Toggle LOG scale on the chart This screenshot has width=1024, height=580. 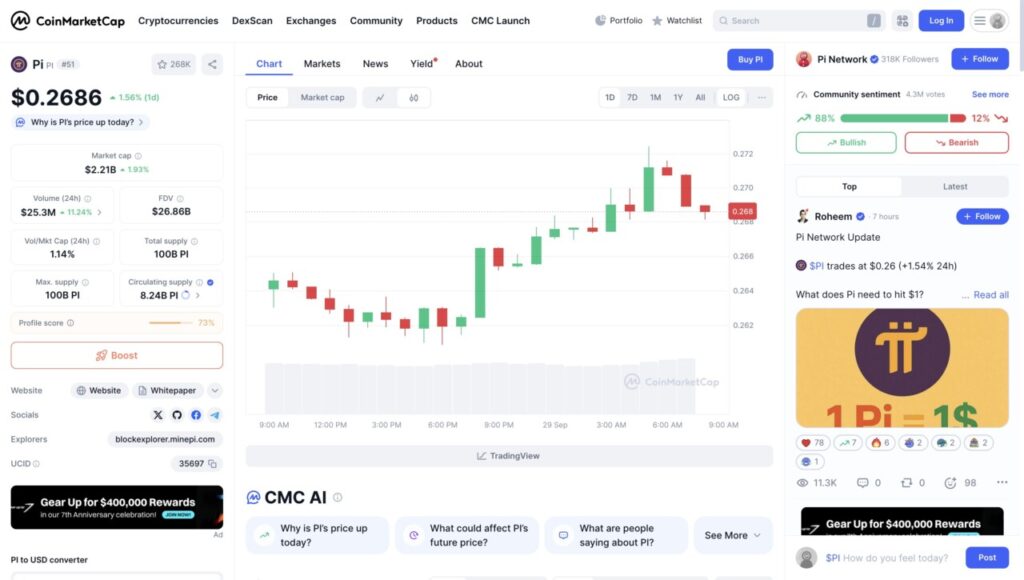click(x=730, y=97)
